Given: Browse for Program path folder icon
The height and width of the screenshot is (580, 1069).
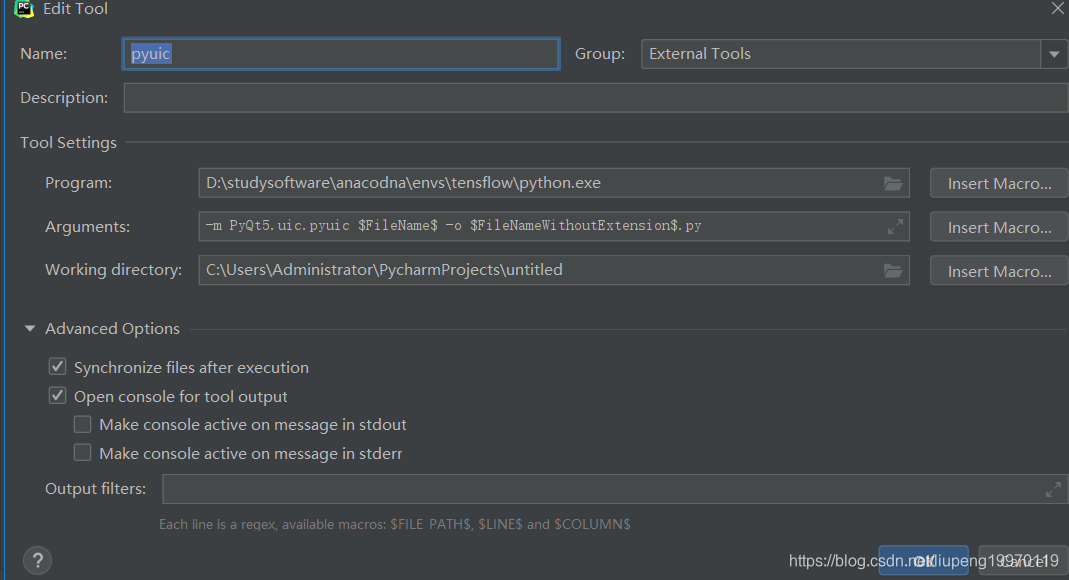Looking at the screenshot, I should (x=892, y=183).
